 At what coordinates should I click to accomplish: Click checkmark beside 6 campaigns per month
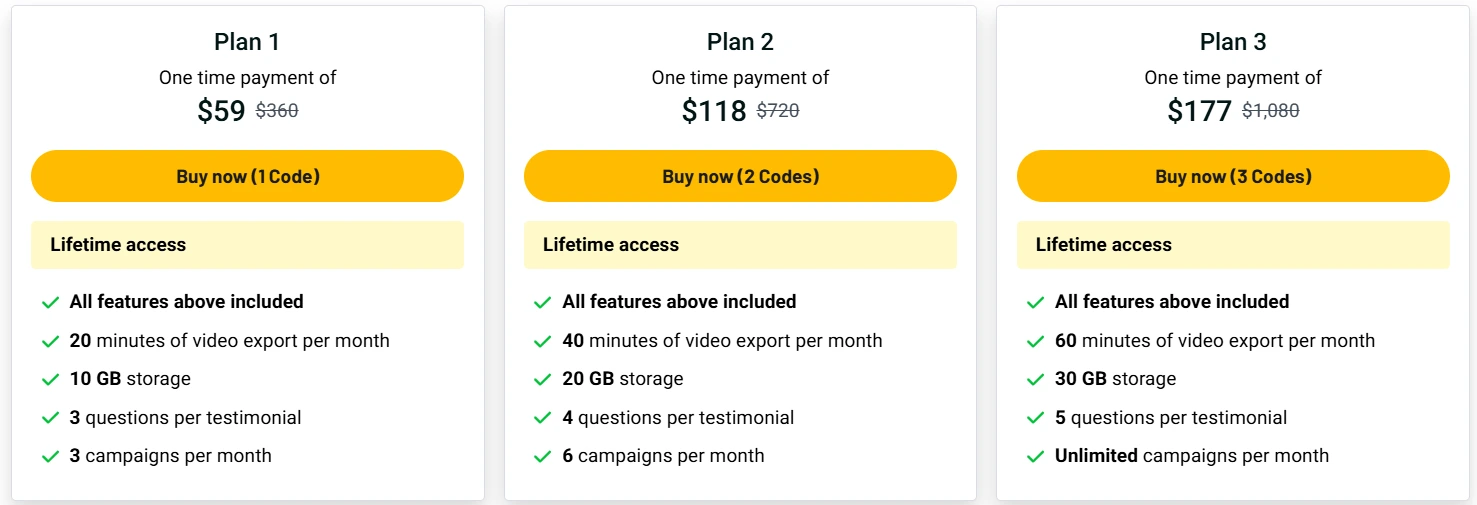[x=543, y=456]
